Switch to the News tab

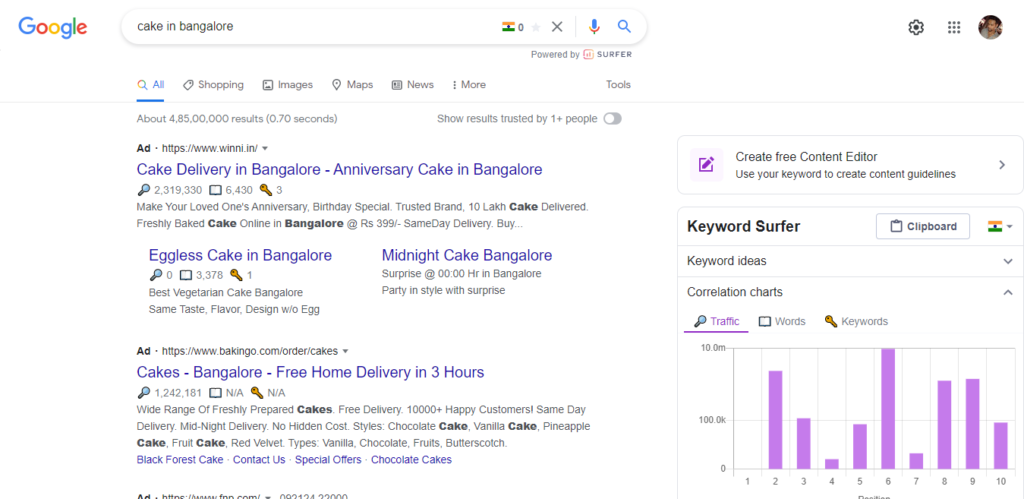click(413, 85)
